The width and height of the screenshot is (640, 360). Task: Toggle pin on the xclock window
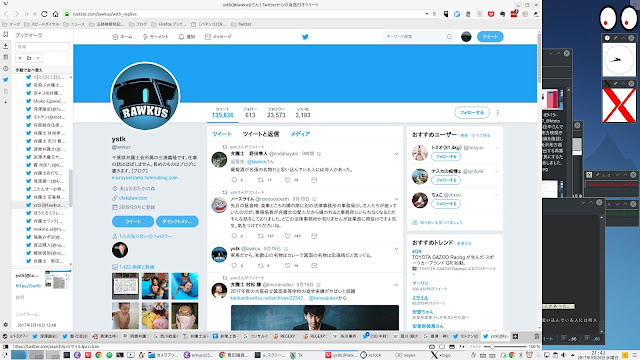pos(616,38)
